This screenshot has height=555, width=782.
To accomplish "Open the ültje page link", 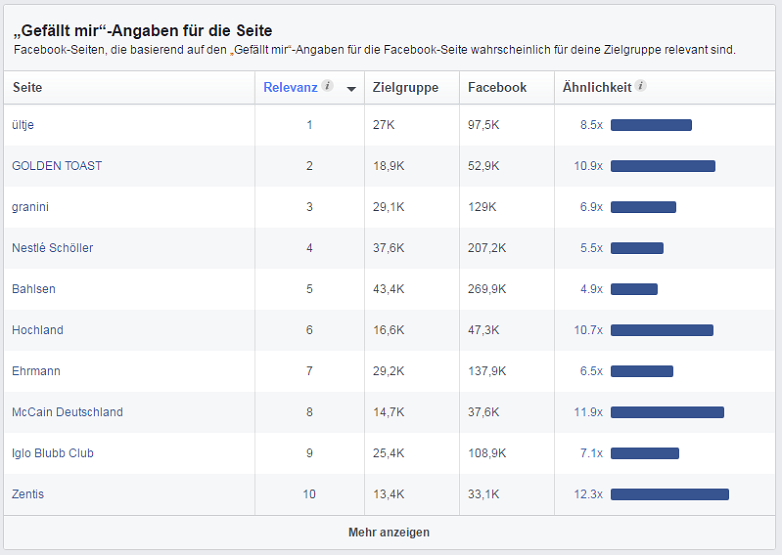I will coord(23,125).
